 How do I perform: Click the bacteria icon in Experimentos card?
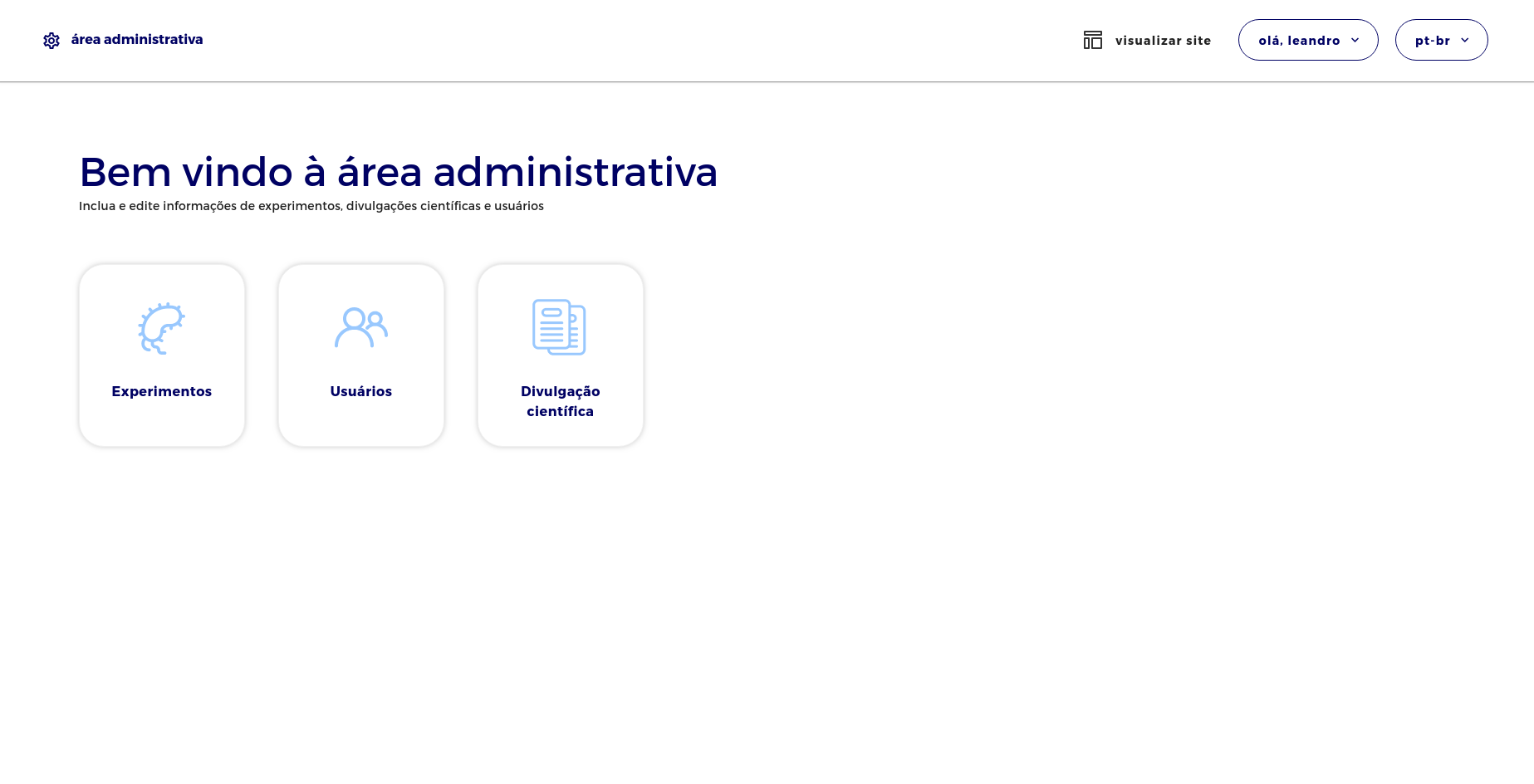click(161, 328)
